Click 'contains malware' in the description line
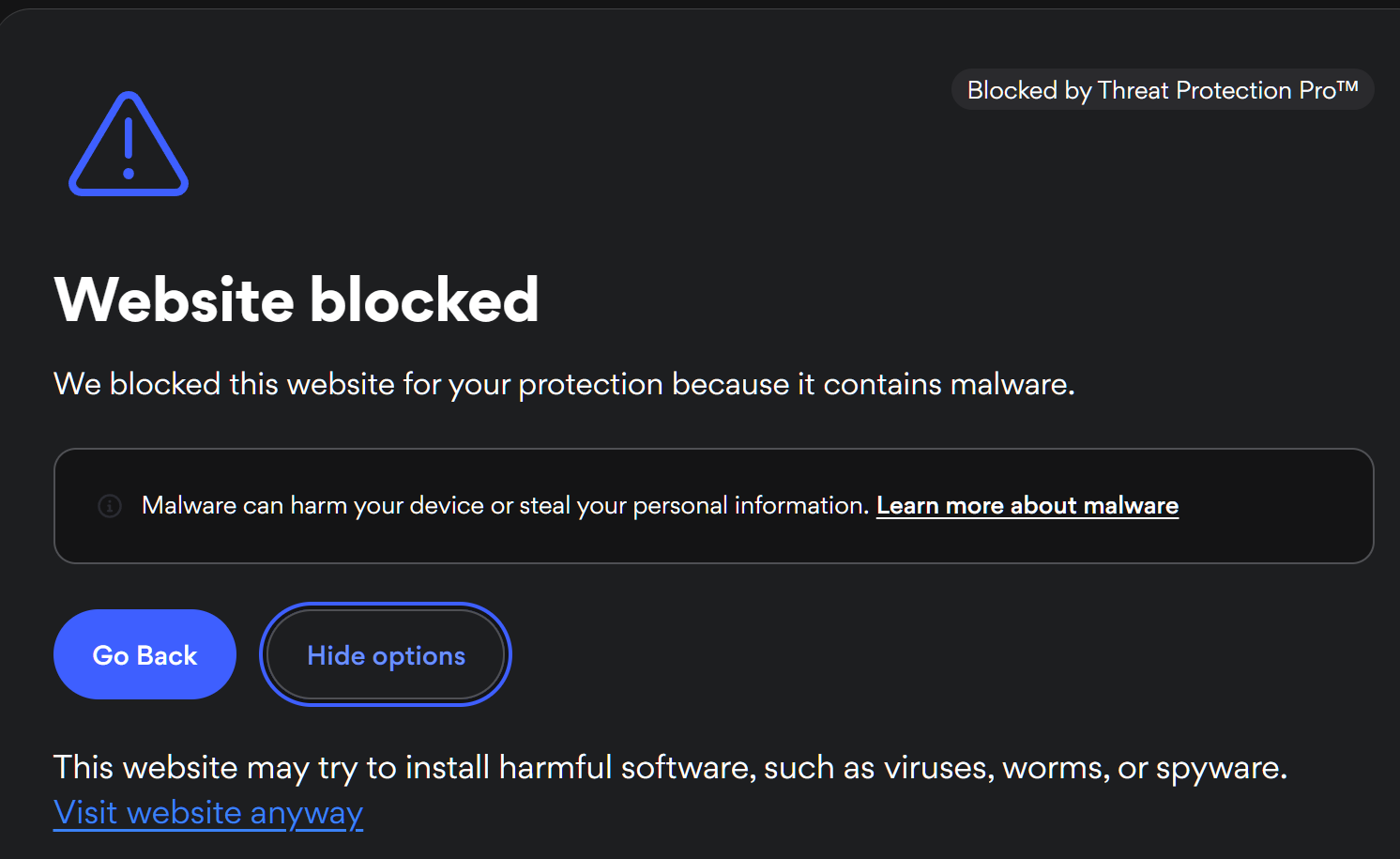1400x859 pixels. (x=948, y=384)
